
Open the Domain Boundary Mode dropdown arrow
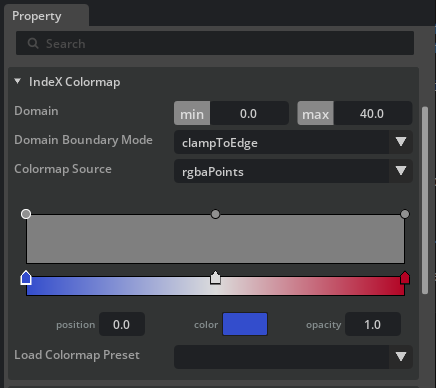[x=401, y=142]
